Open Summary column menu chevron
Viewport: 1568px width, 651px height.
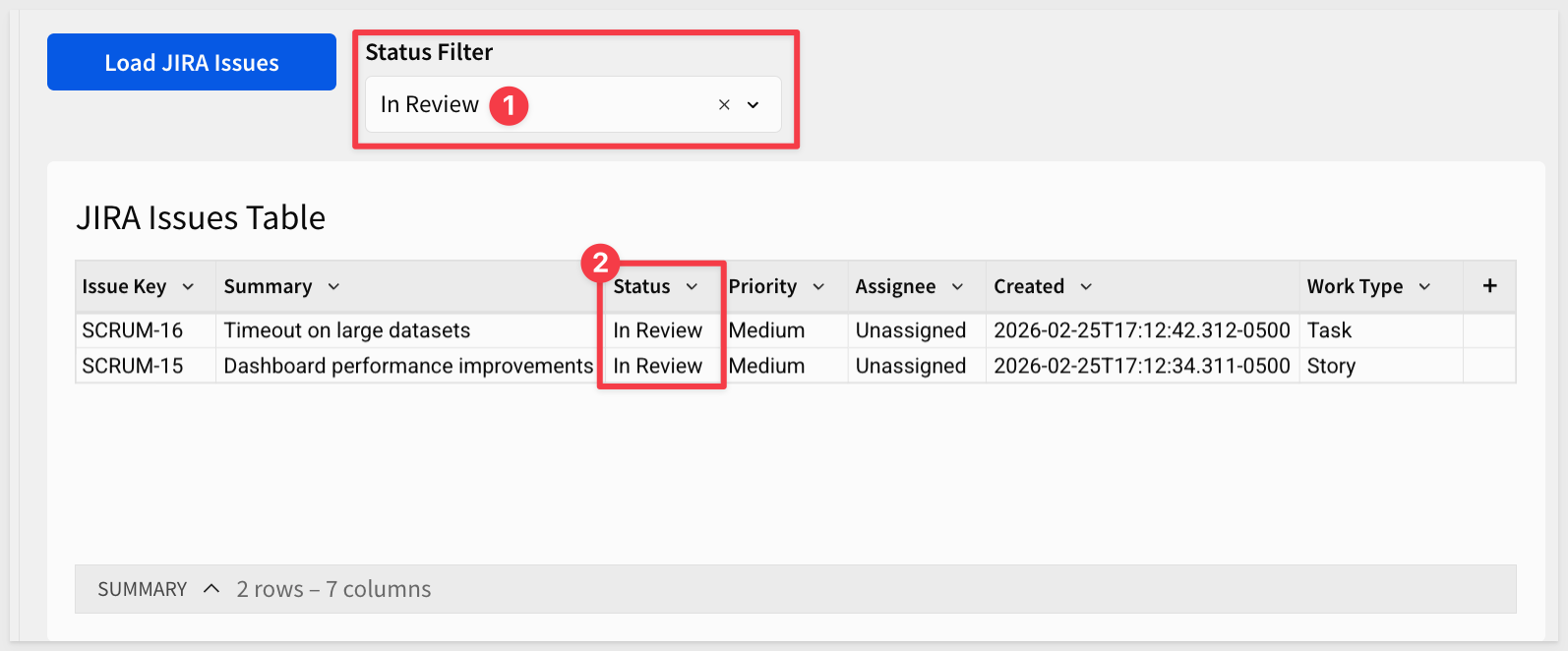[x=333, y=286]
